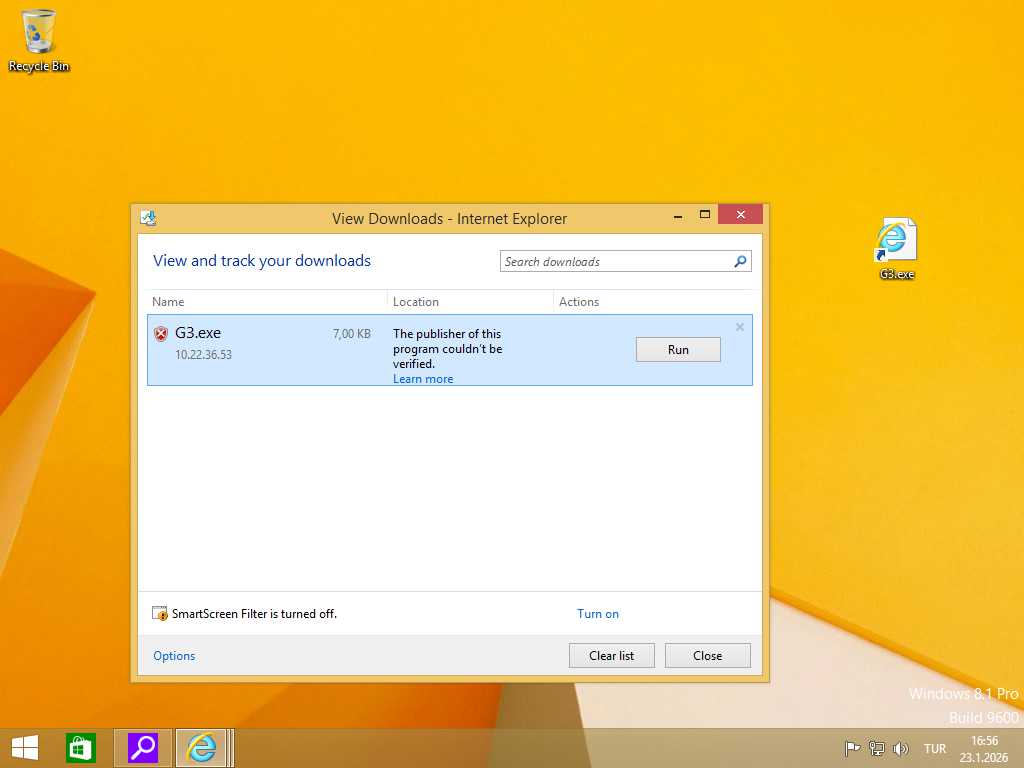
Task: Close the window with the red X
Action: pyautogui.click(x=740, y=214)
